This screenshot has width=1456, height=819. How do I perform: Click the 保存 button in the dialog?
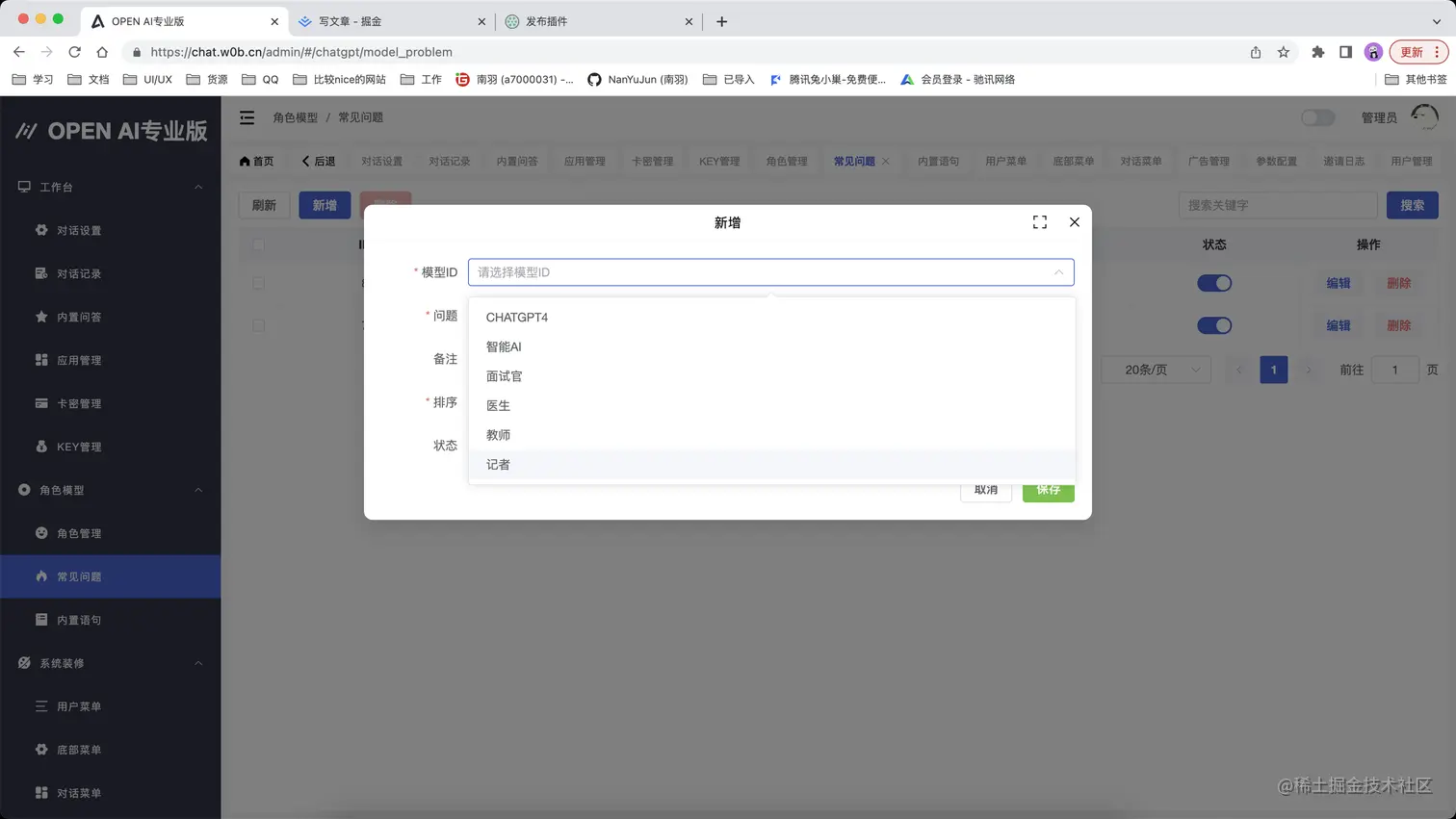1048,490
